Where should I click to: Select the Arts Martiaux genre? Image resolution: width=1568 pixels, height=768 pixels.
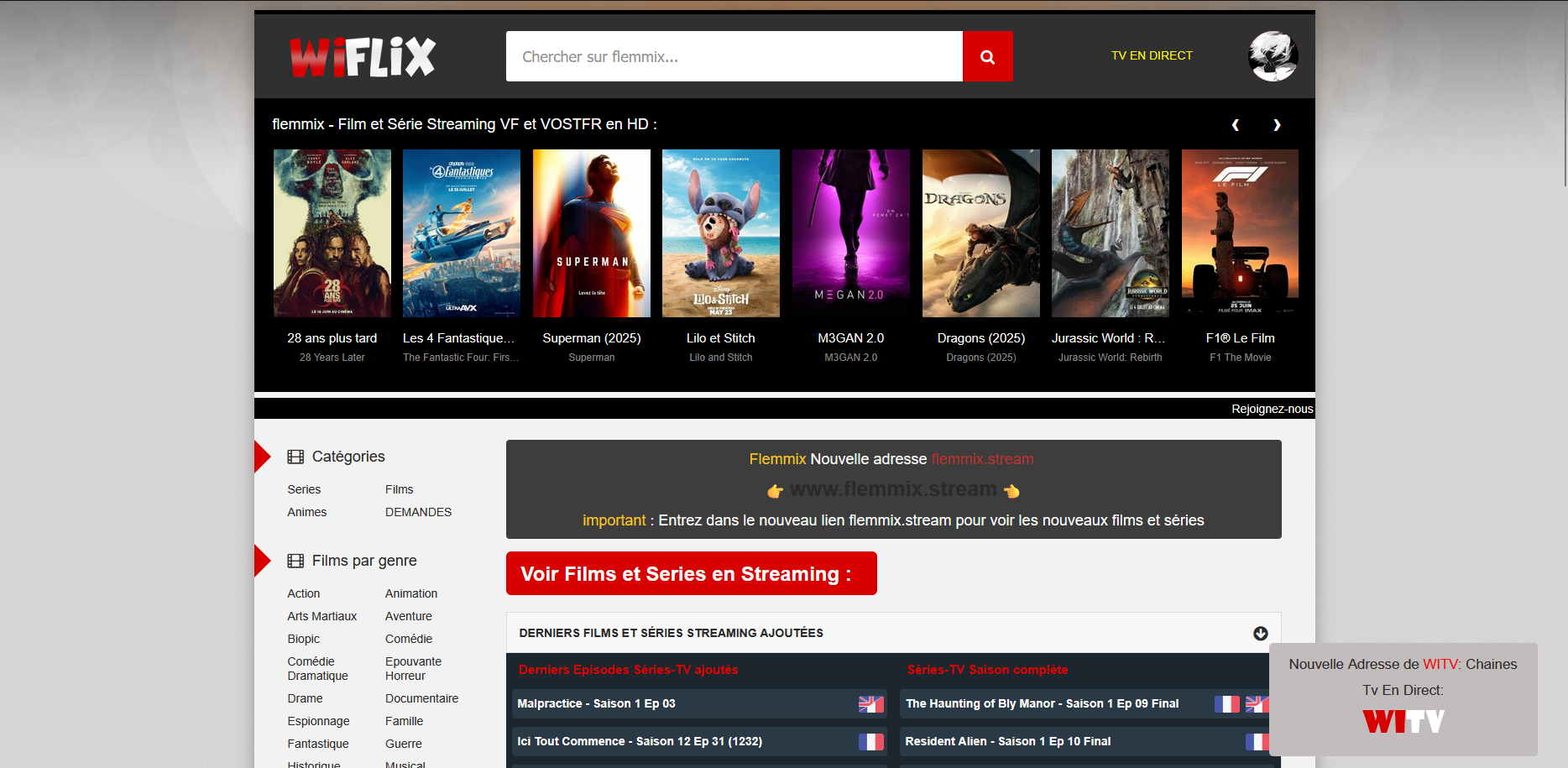pos(322,616)
